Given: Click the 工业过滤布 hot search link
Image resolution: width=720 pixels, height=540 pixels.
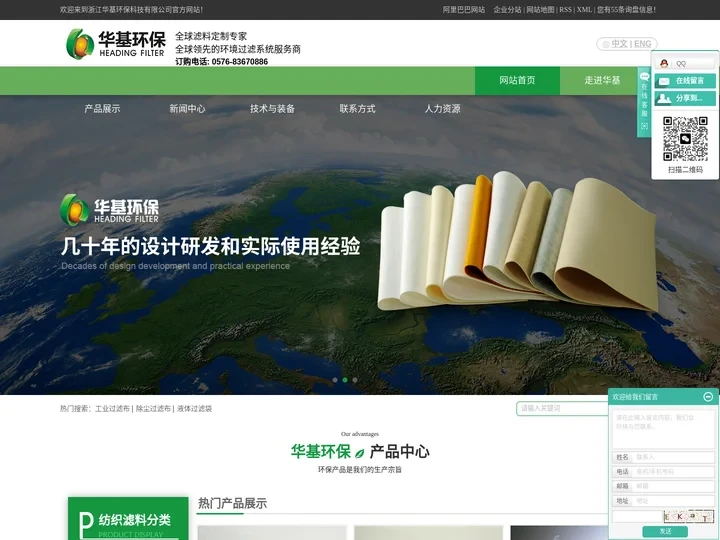Looking at the screenshot, I should pos(112,409).
